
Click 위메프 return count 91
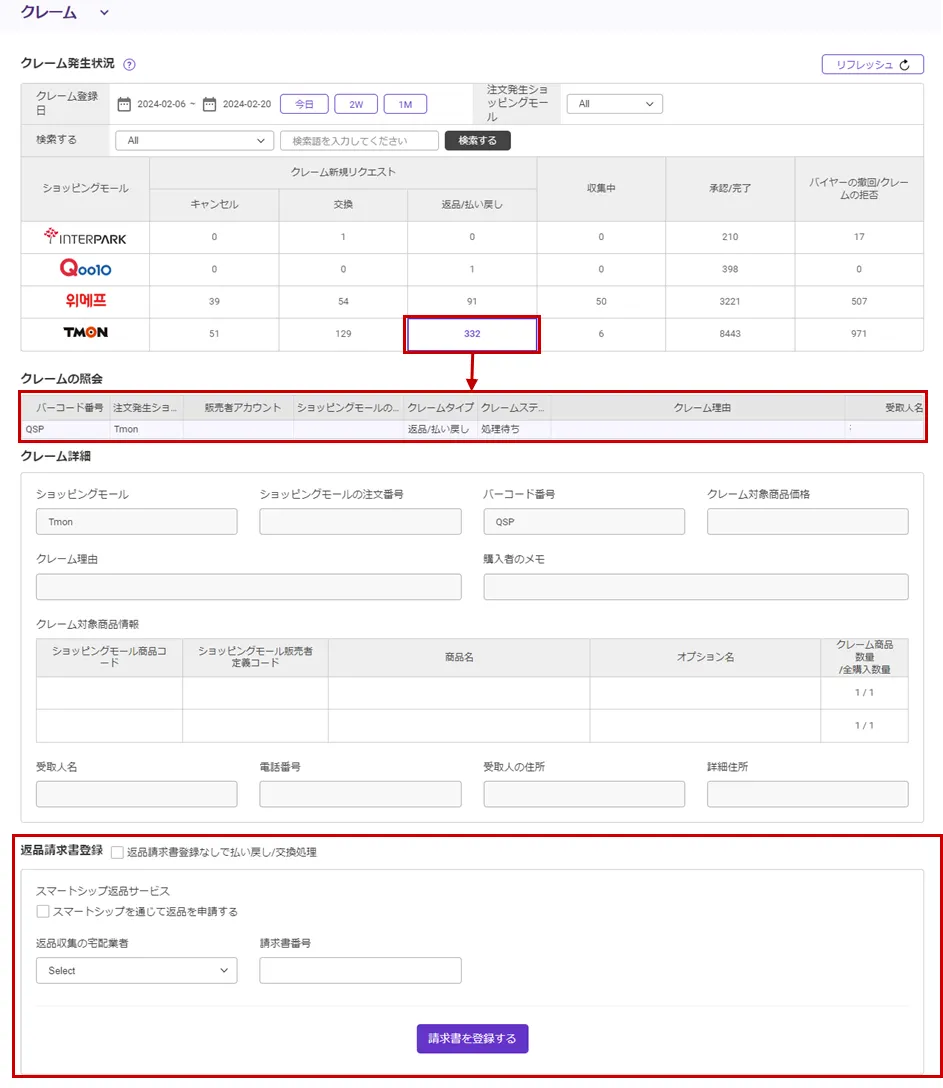click(472, 302)
